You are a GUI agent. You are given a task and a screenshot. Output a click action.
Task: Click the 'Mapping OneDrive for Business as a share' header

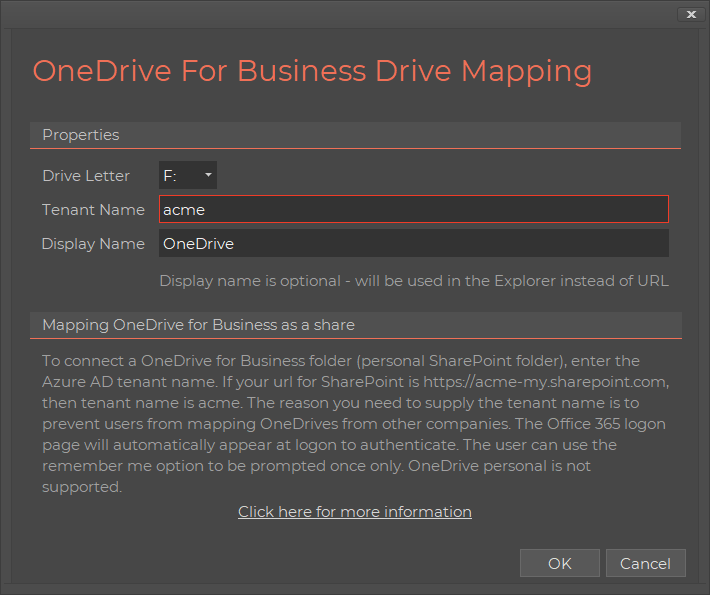point(355,325)
